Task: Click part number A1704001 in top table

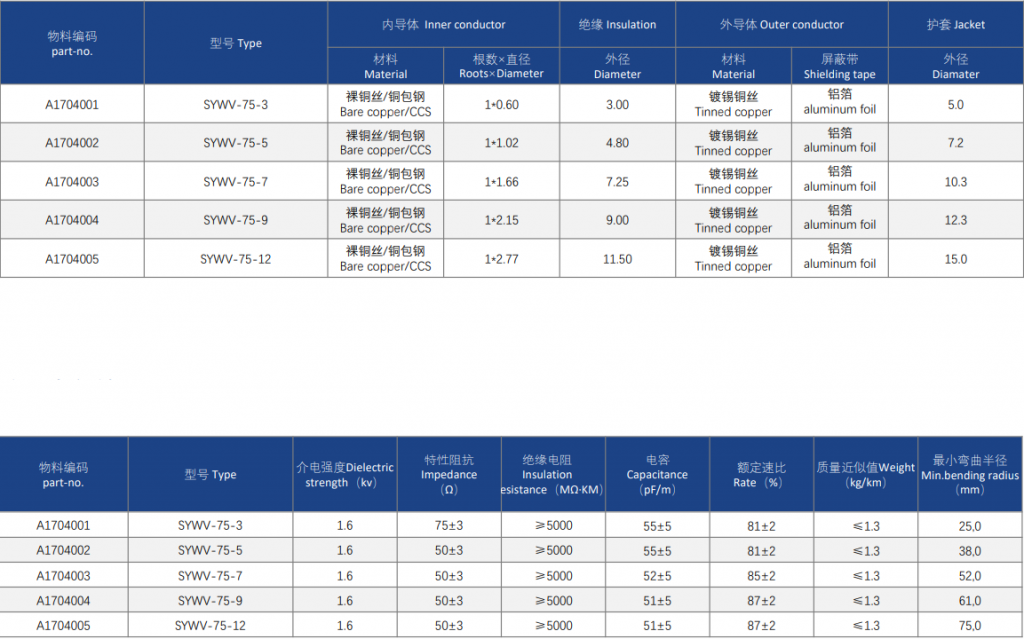Action: click(72, 105)
